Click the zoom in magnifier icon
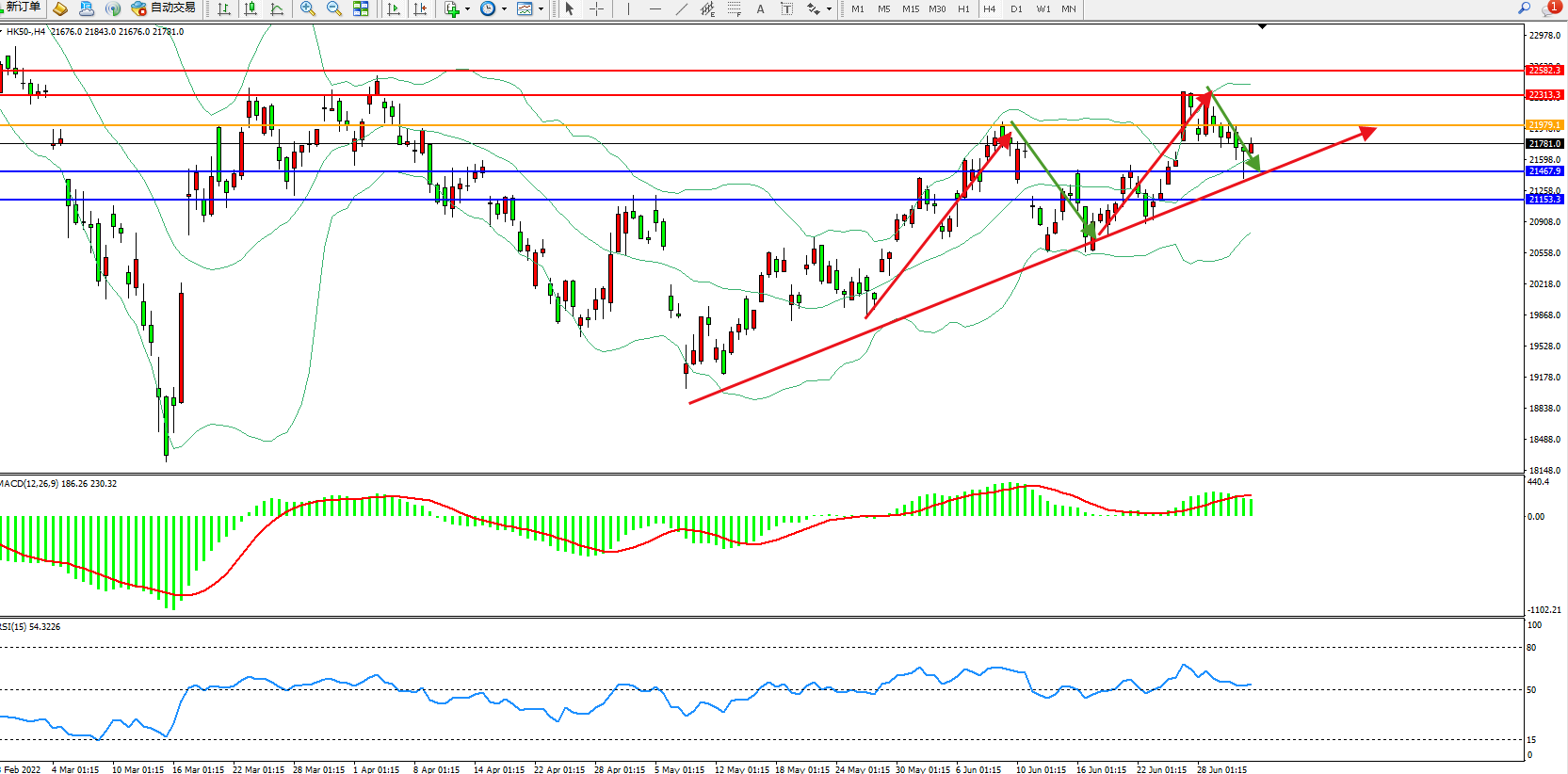The image size is (1568, 774). tap(307, 8)
